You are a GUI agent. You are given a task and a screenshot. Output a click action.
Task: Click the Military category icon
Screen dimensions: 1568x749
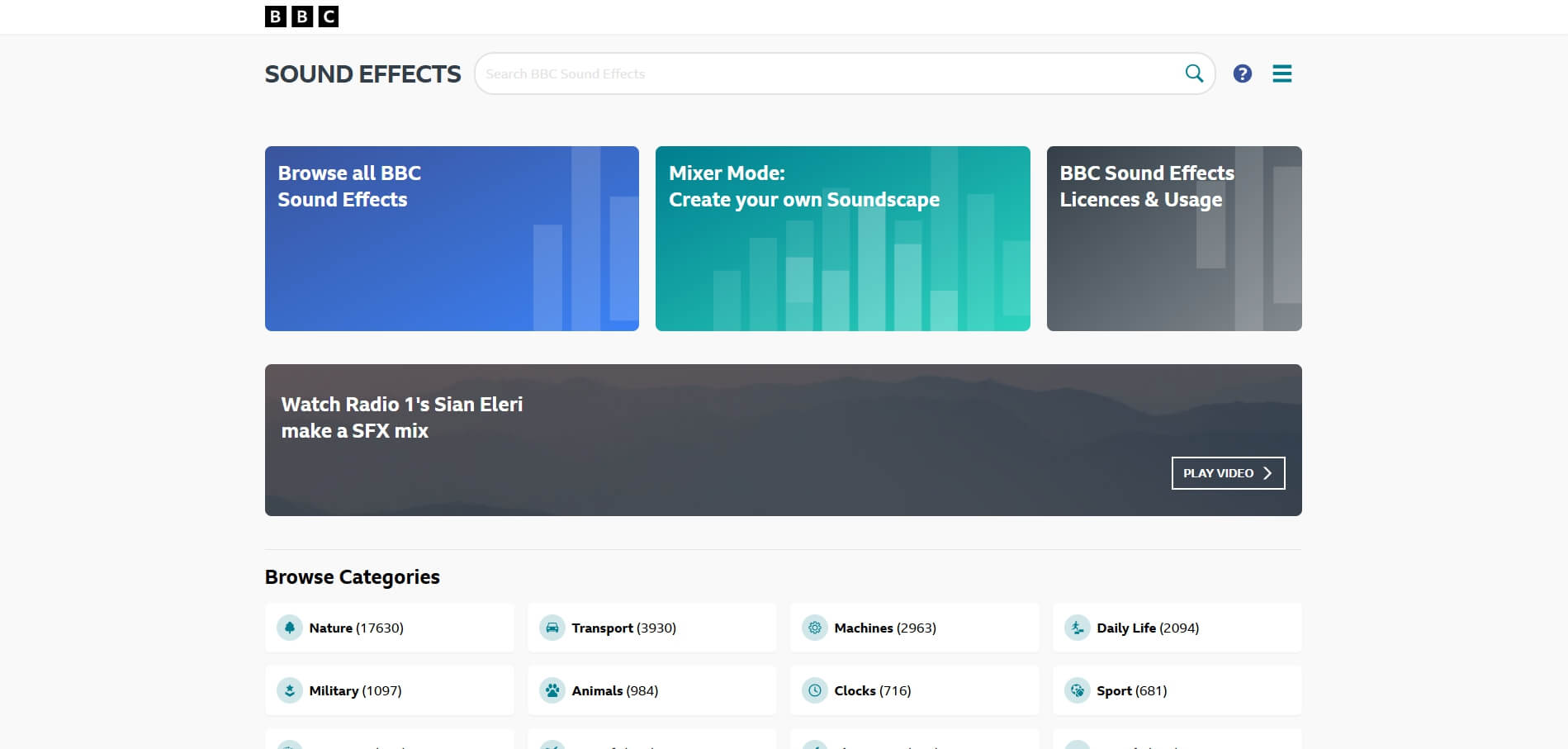tap(290, 690)
